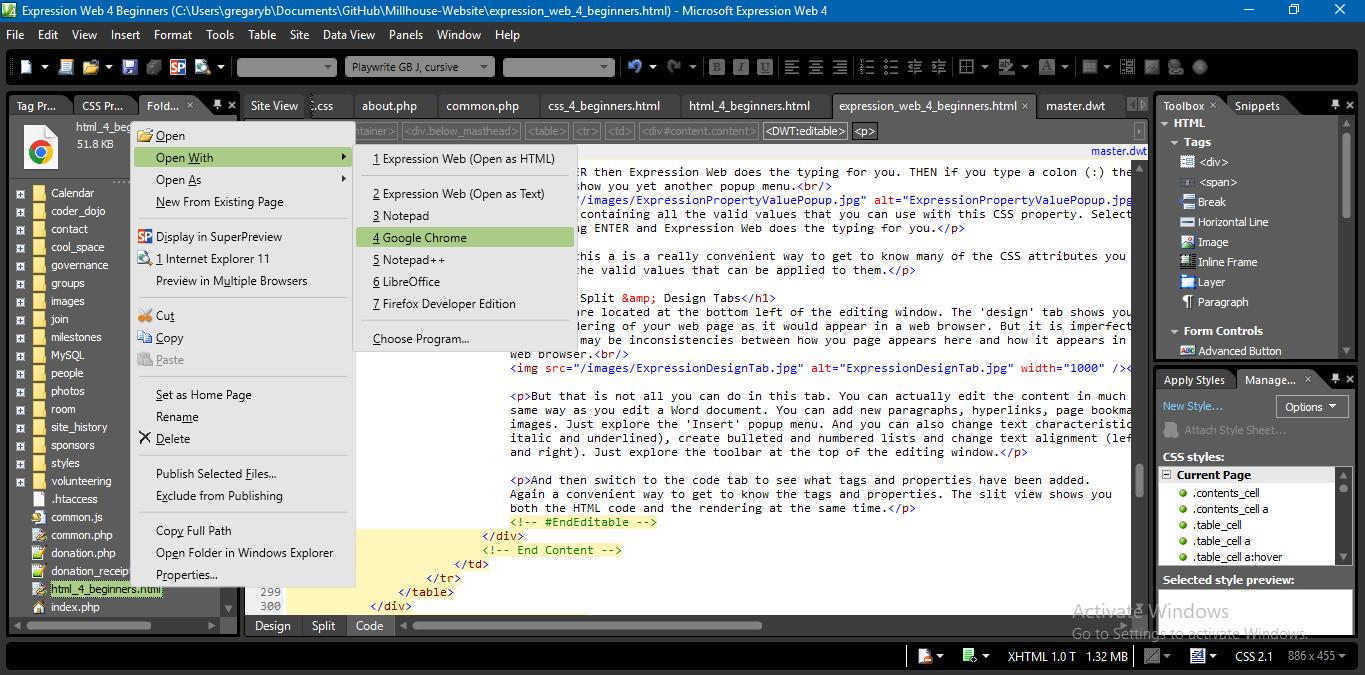Viewport: 1365px width, 675px height.
Task: Collapse the Current Page CSS styles group
Action: coord(1167,475)
